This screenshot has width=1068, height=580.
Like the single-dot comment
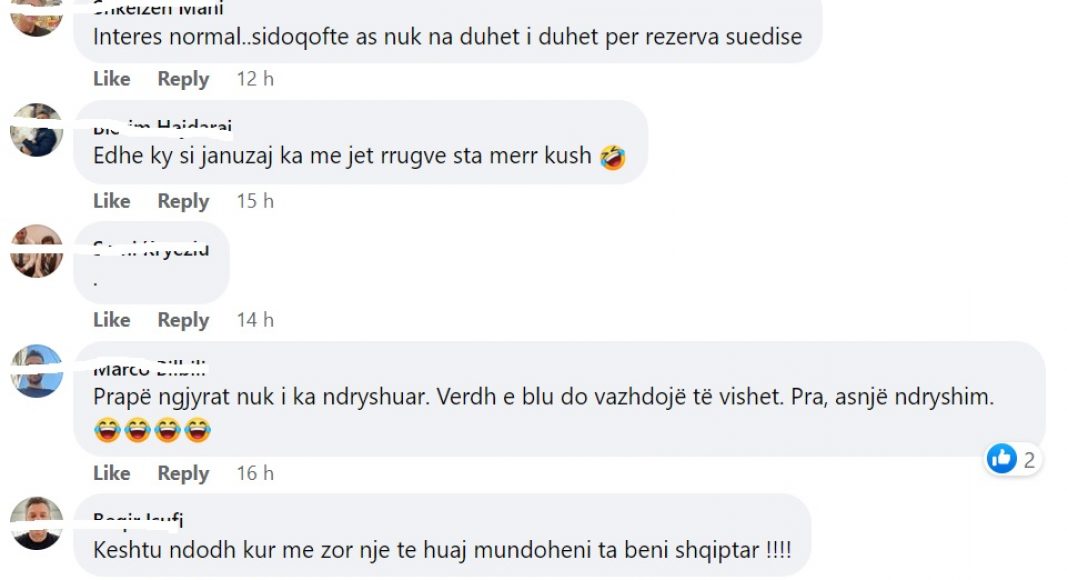pyautogui.click(x=112, y=319)
